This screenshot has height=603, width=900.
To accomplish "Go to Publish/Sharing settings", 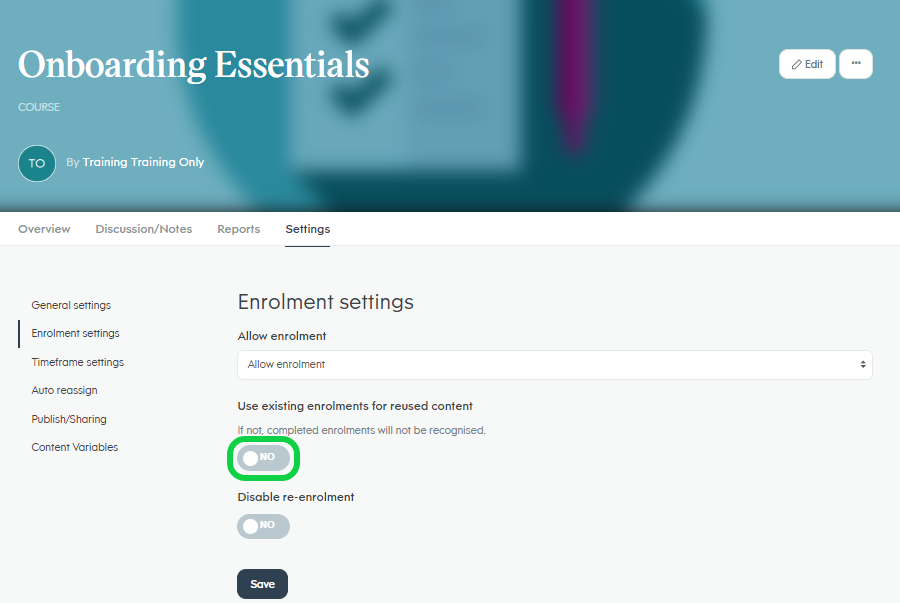I will pos(69,419).
